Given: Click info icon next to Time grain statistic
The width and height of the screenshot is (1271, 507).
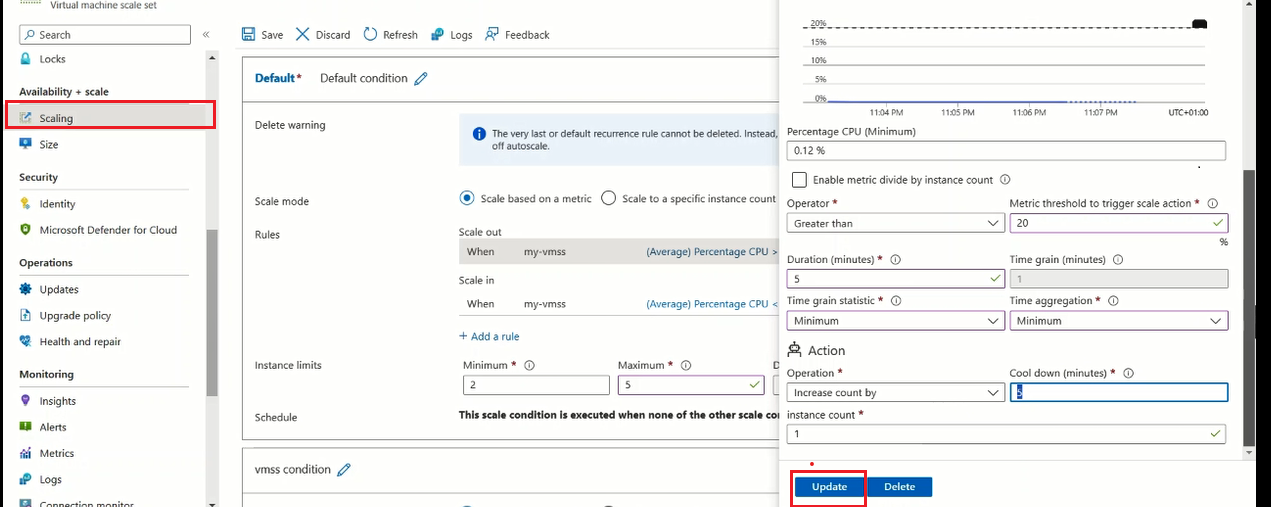Looking at the screenshot, I should pos(895,300).
